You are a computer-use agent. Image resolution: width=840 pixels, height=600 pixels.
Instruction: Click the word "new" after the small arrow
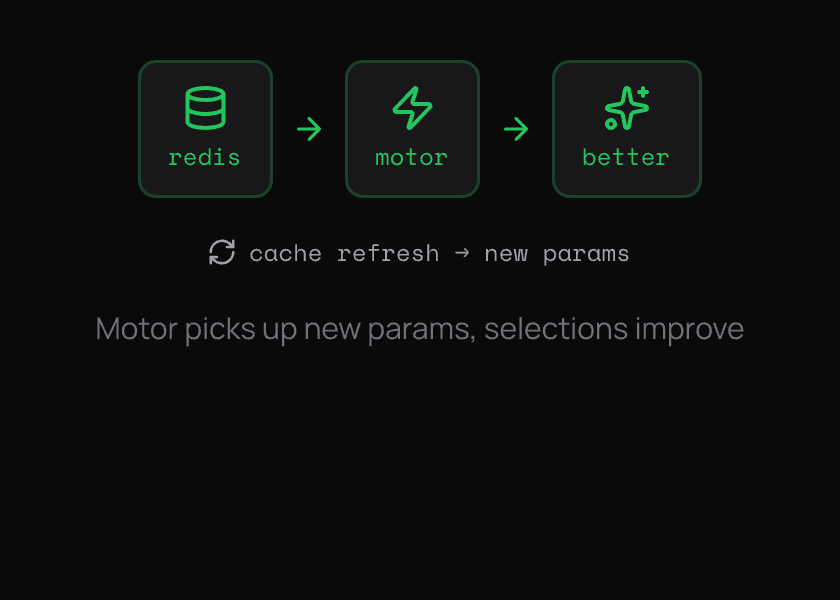(x=506, y=254)
